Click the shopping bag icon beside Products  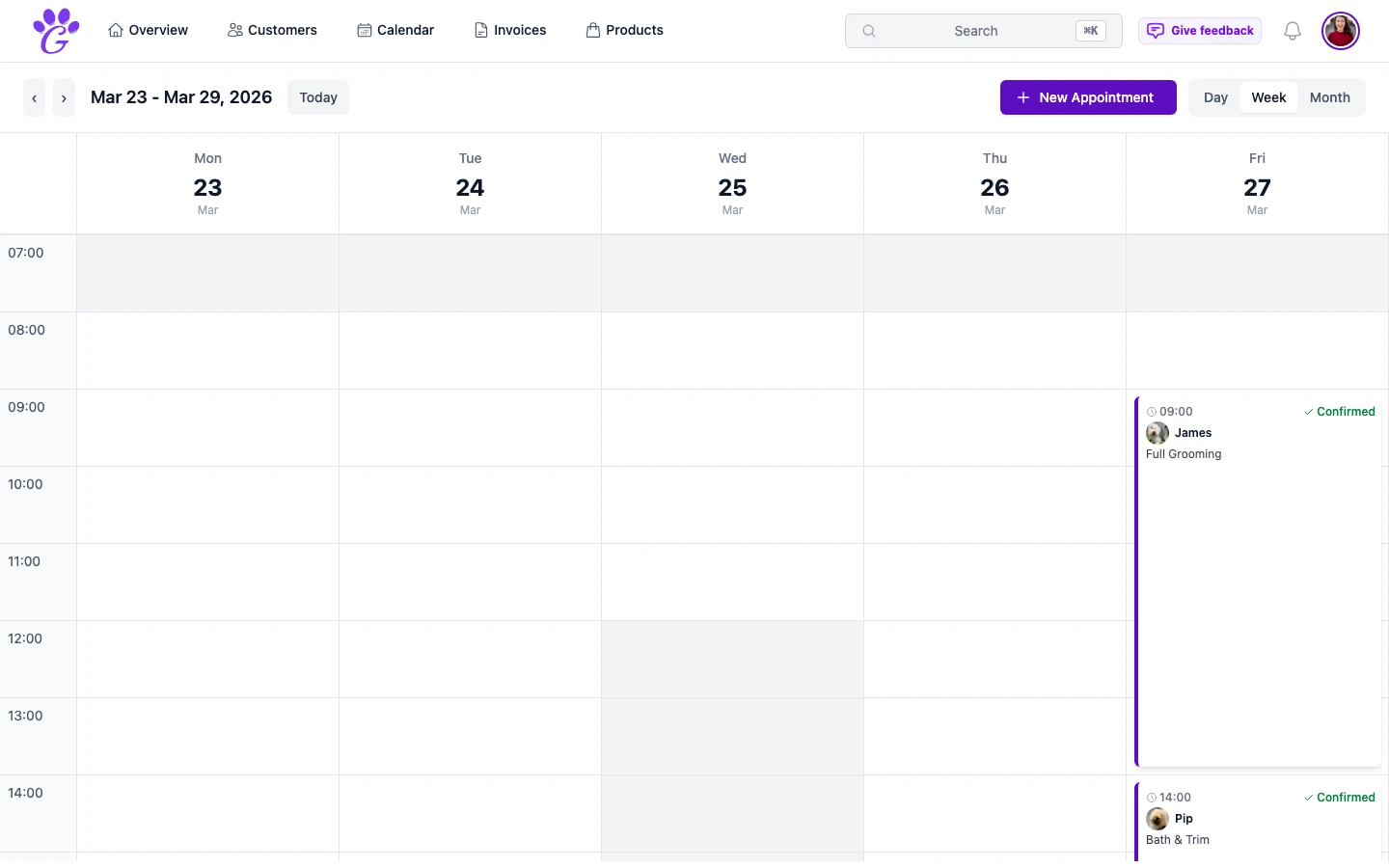(591, 30)
